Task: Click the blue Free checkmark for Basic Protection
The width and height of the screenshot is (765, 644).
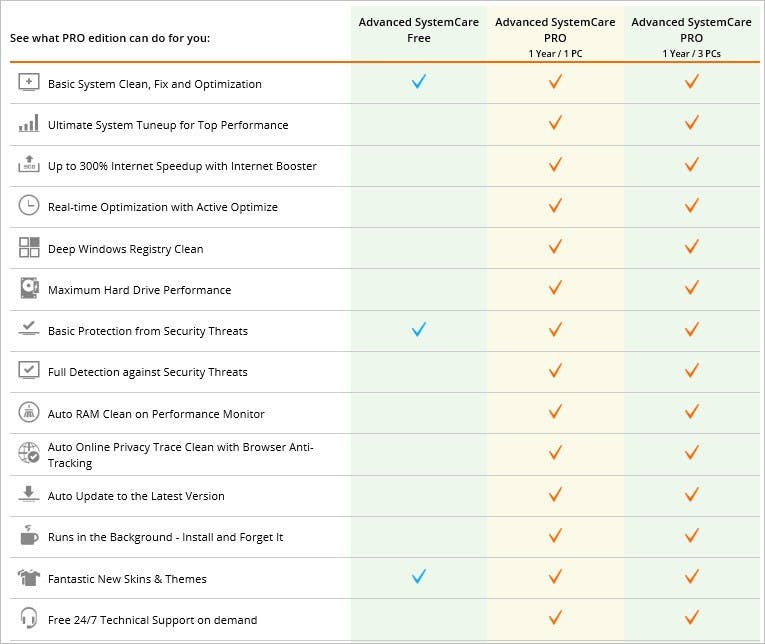Action: (x=419, y=329)
